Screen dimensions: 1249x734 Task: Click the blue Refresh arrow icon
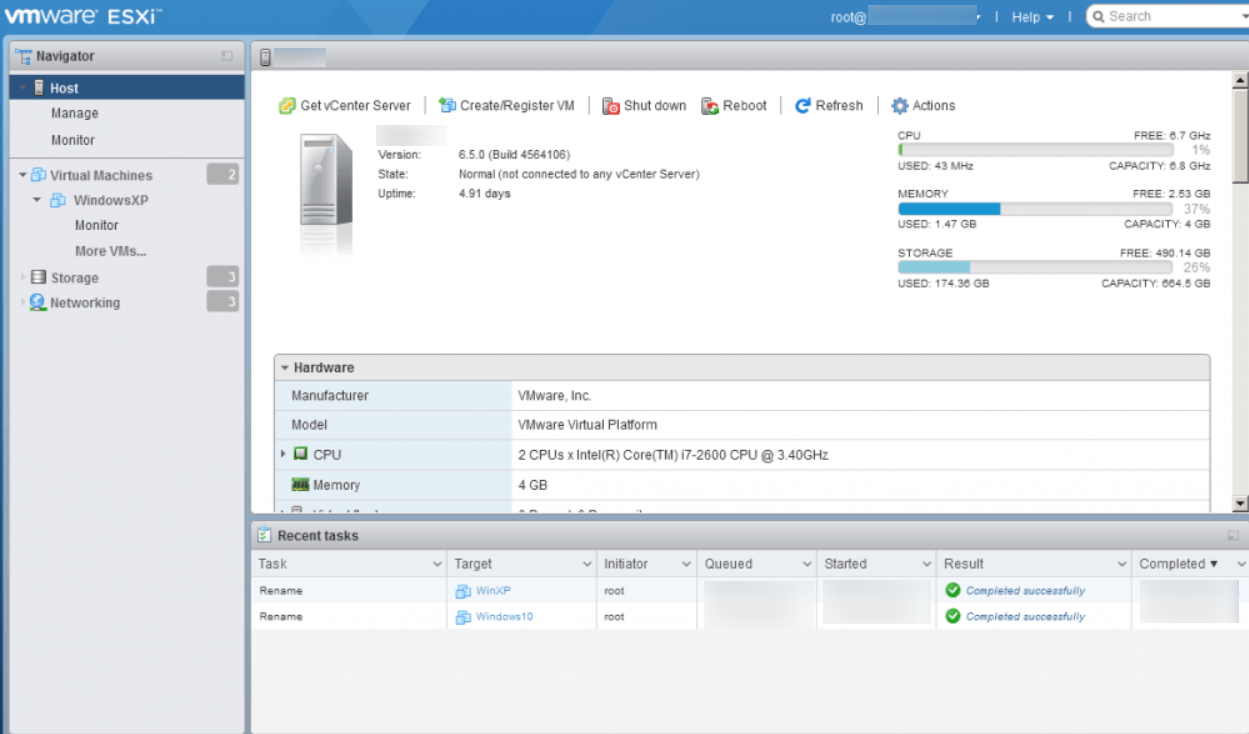click(802, 105)
